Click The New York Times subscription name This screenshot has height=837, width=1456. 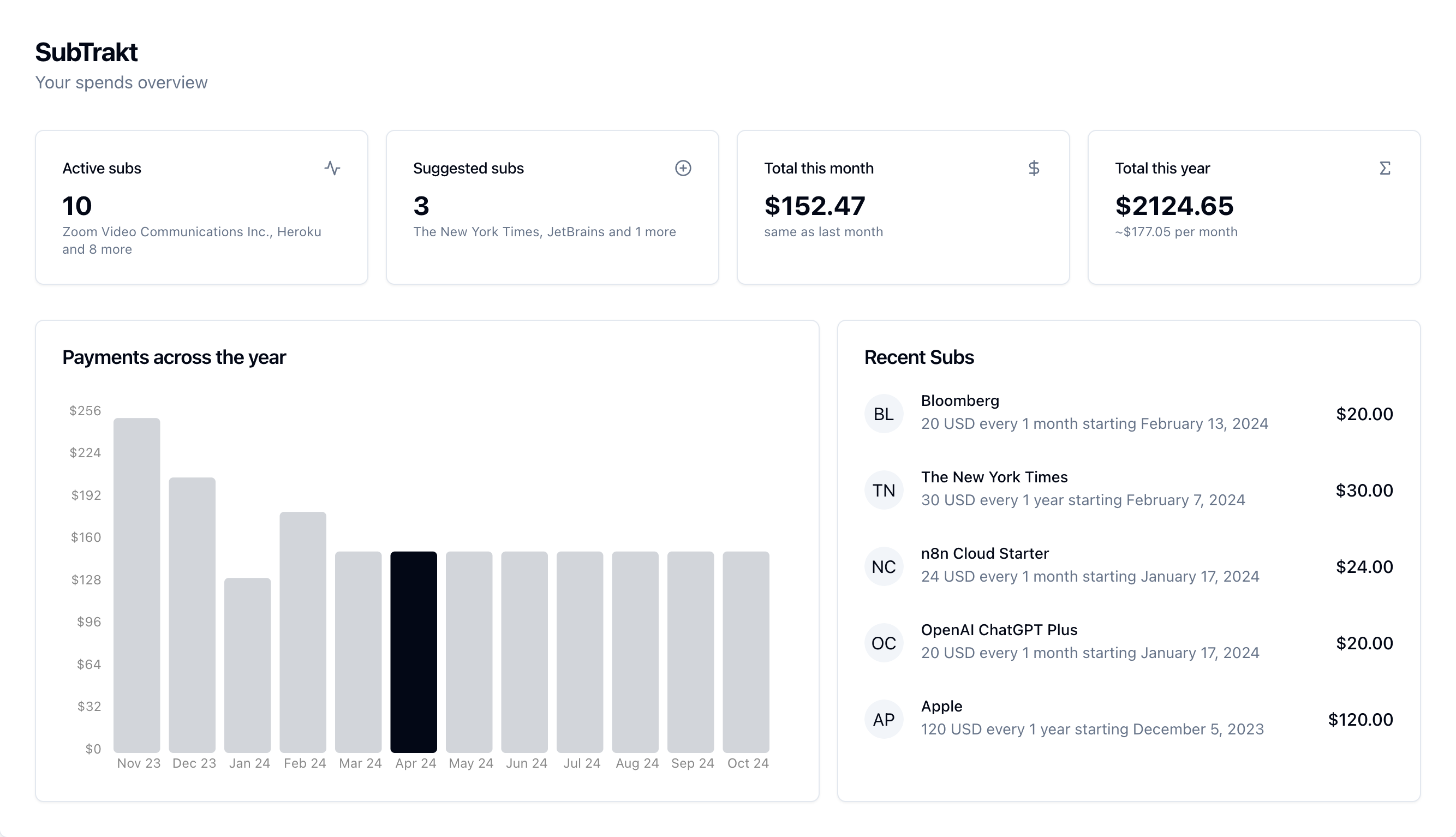pos(994,478)
